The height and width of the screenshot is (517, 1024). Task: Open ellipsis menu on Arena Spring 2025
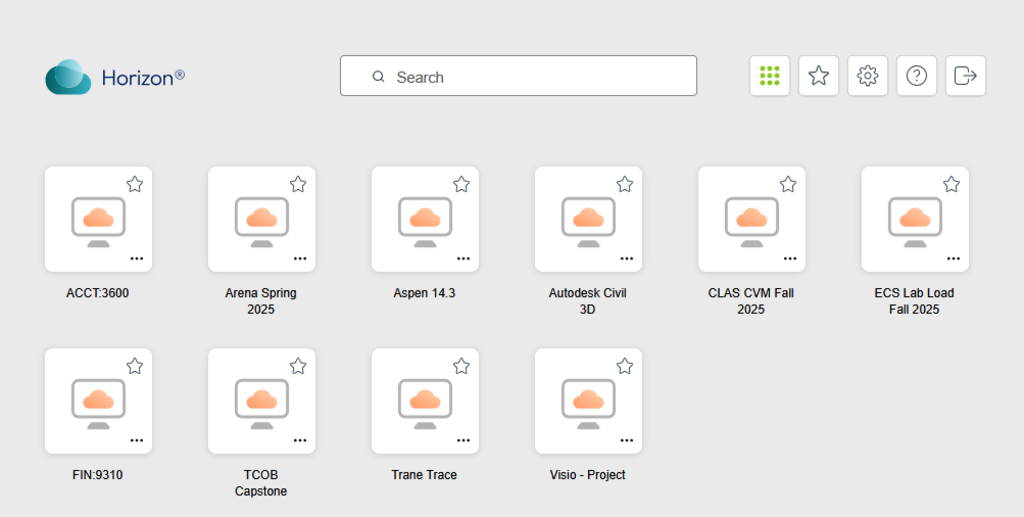(x=300, y=258)
